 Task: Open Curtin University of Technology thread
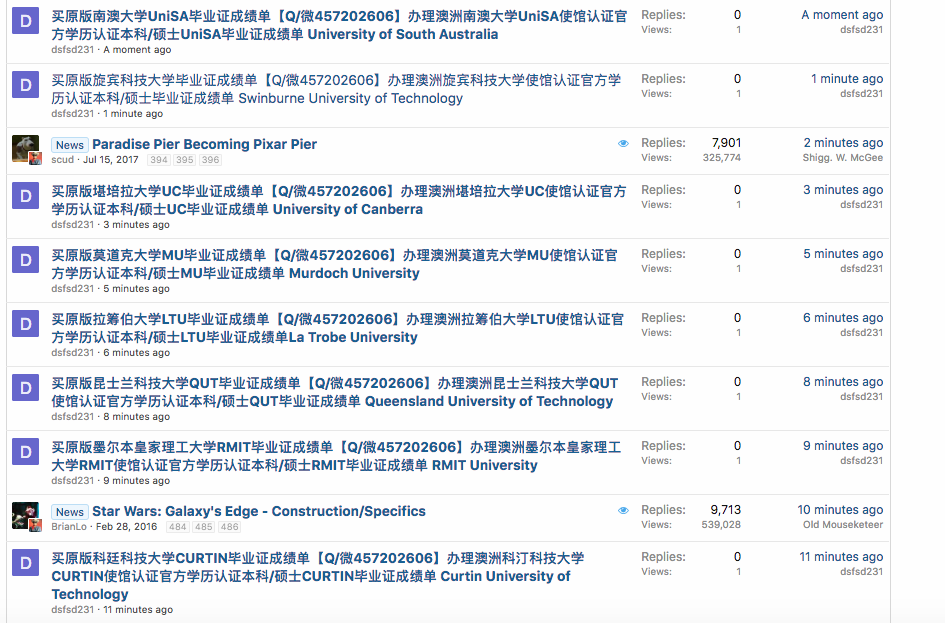318,576
